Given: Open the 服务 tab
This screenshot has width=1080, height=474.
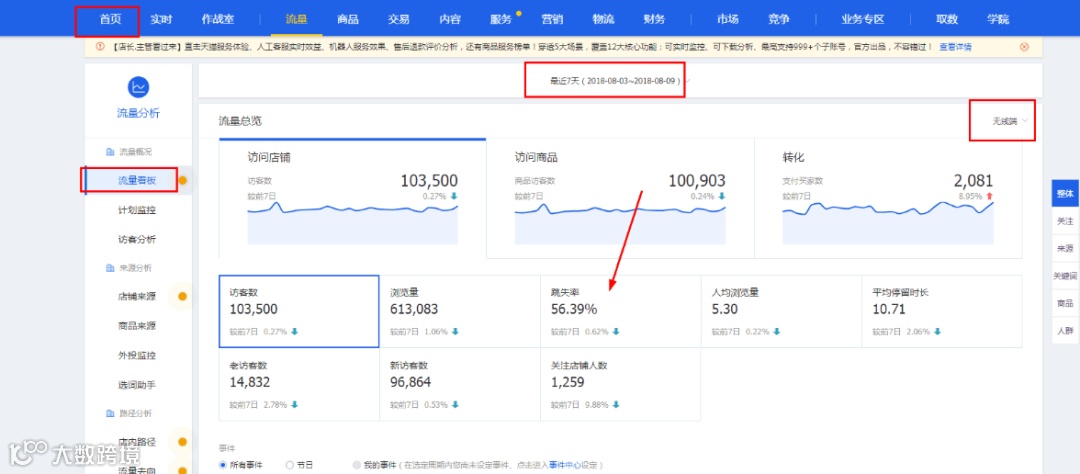Looking at the screenshot, I should [501, 19].
